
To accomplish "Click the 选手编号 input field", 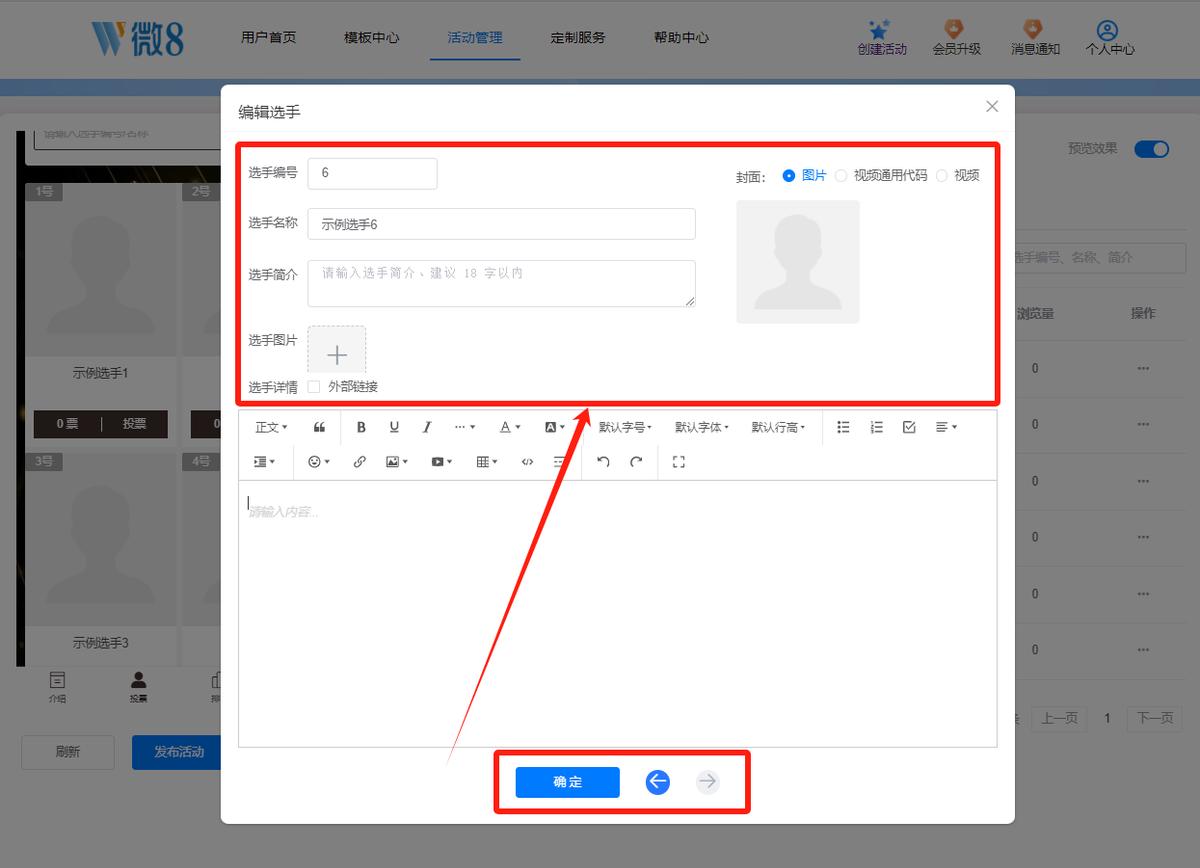I will pyautogui.click(x=372, y=173).
